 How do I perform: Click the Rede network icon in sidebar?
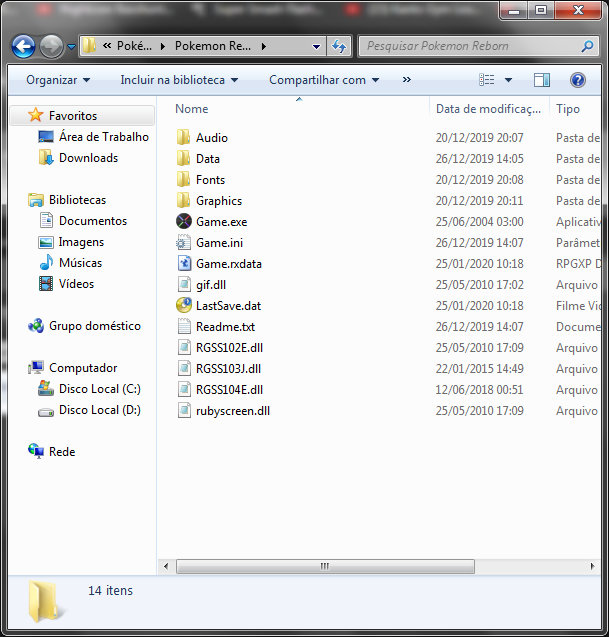(x=37, y=452)
